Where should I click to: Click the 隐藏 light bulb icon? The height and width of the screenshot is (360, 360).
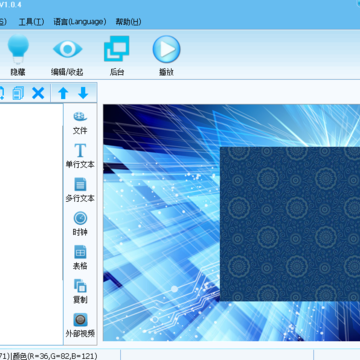pyautogui.click(x=18, y=49)
